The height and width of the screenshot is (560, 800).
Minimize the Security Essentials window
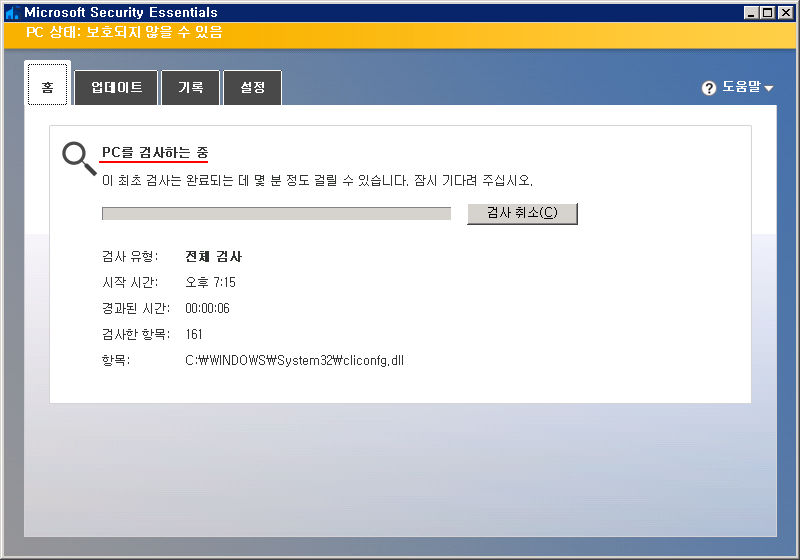click(x=751, y=13)
